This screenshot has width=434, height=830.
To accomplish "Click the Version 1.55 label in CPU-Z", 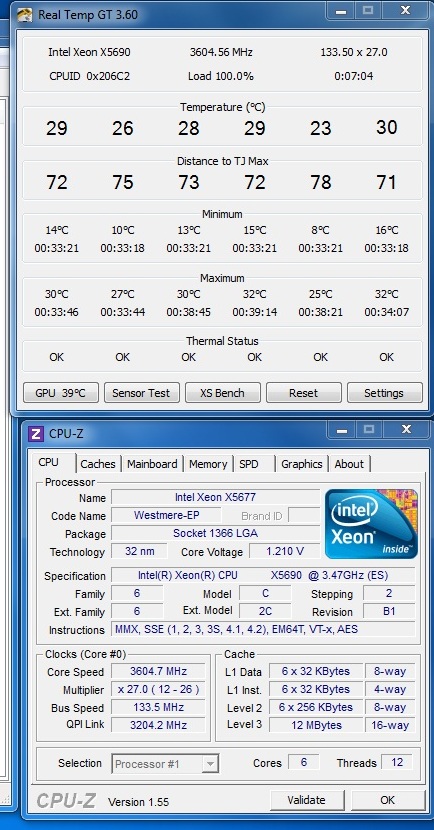I will click(x=139, y=802).
